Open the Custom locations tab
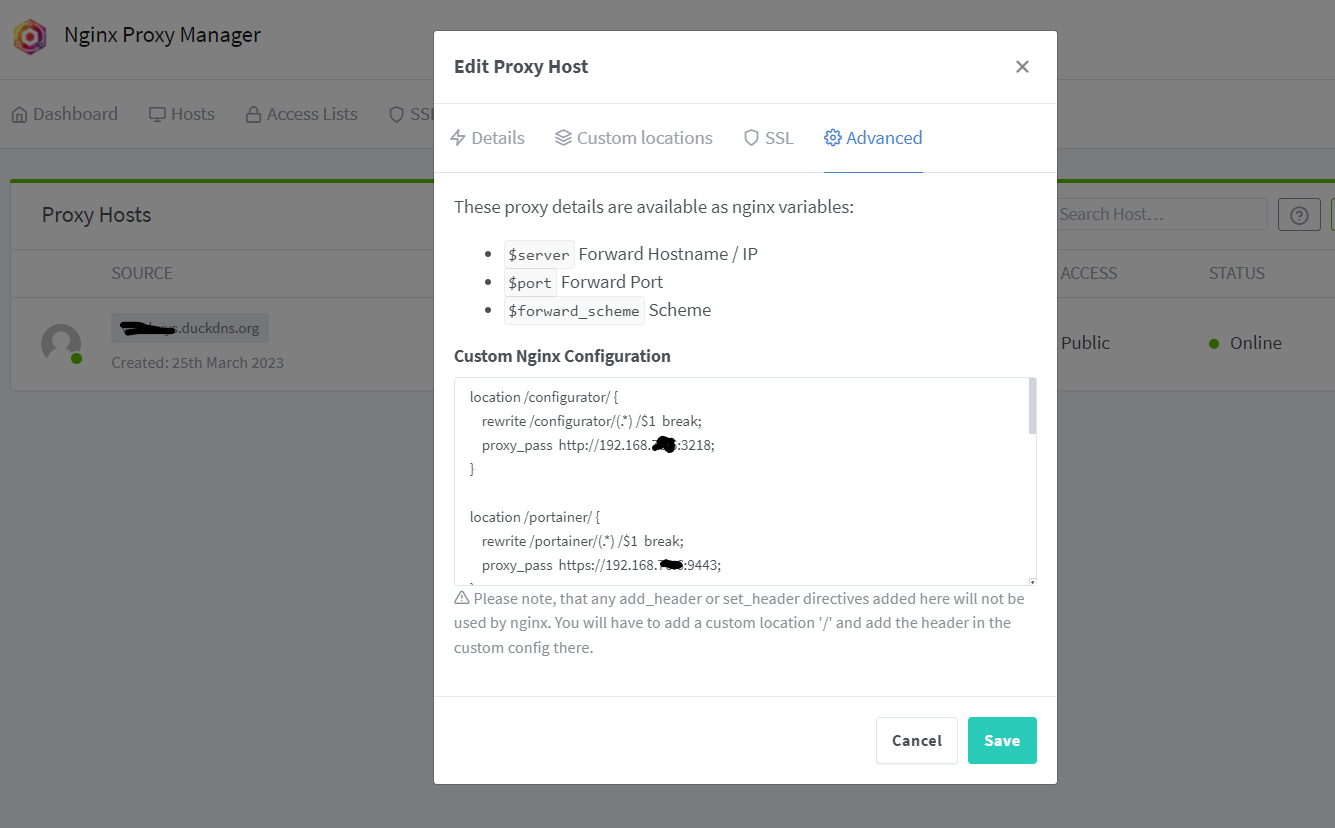This screenshot has width=1335, height=828. click(x=644, y=137)
